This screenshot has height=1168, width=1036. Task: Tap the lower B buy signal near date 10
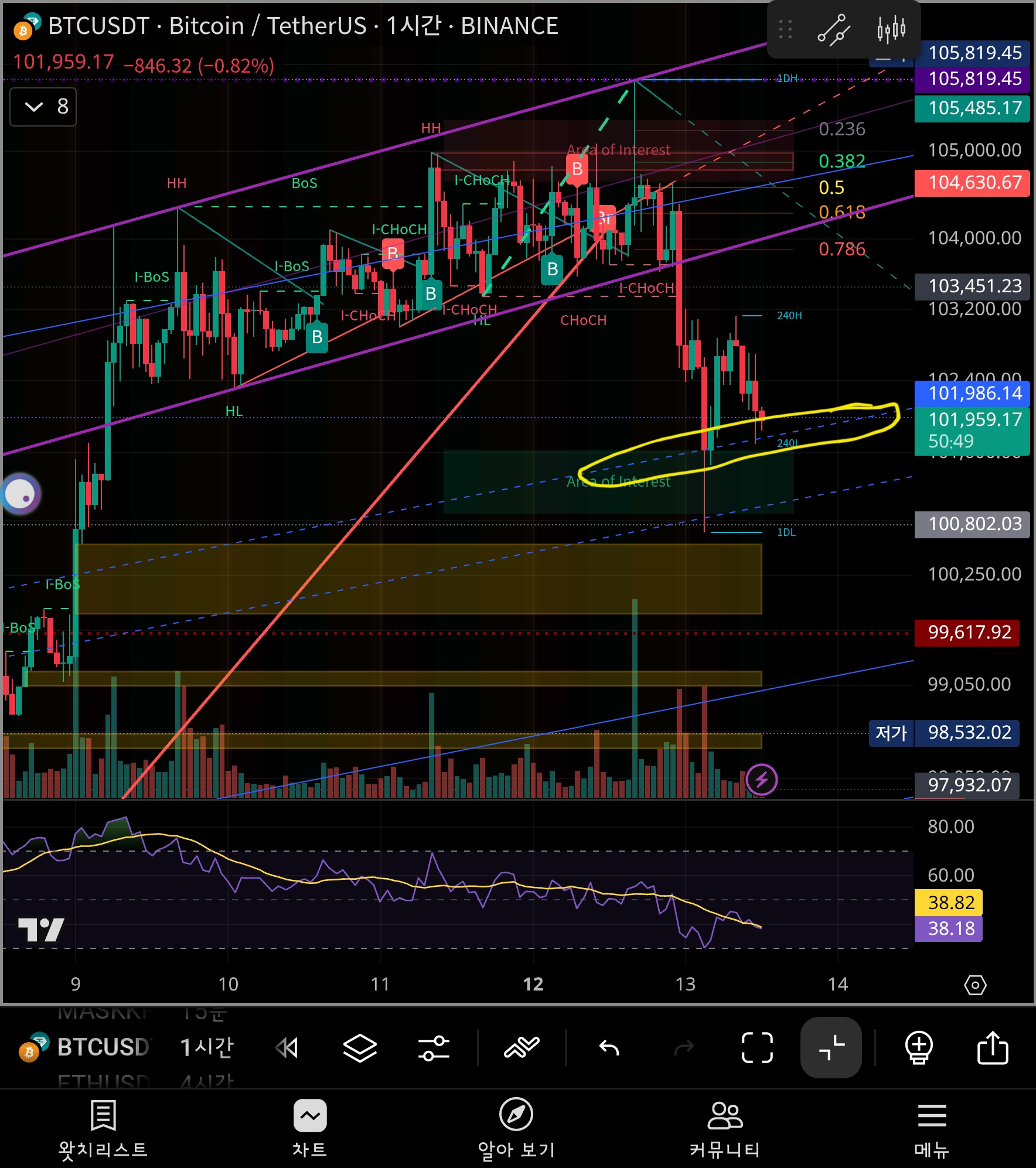click(x=317, y=337)
